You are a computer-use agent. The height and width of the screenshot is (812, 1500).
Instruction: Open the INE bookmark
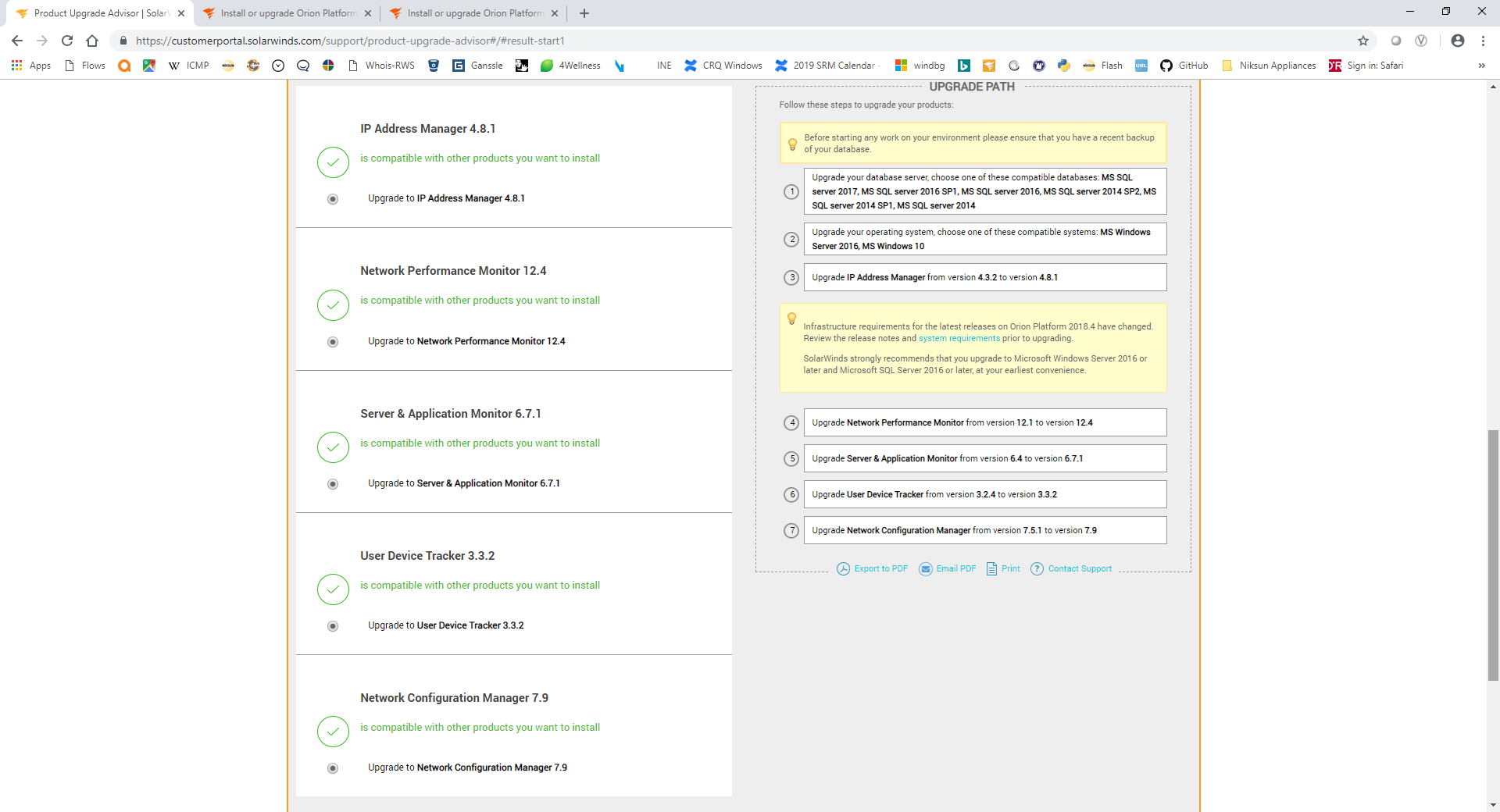click(x=664, y=66)
